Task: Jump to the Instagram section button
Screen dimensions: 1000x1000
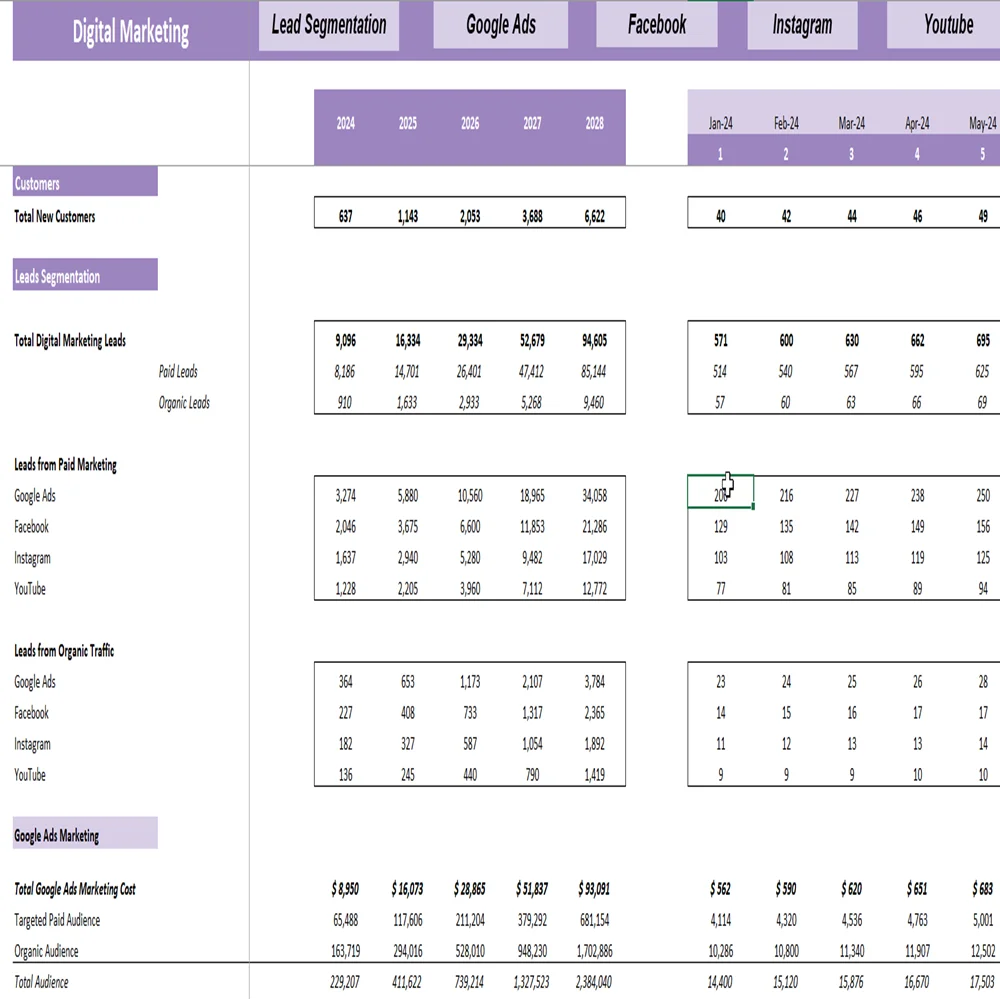Action: 801,26
